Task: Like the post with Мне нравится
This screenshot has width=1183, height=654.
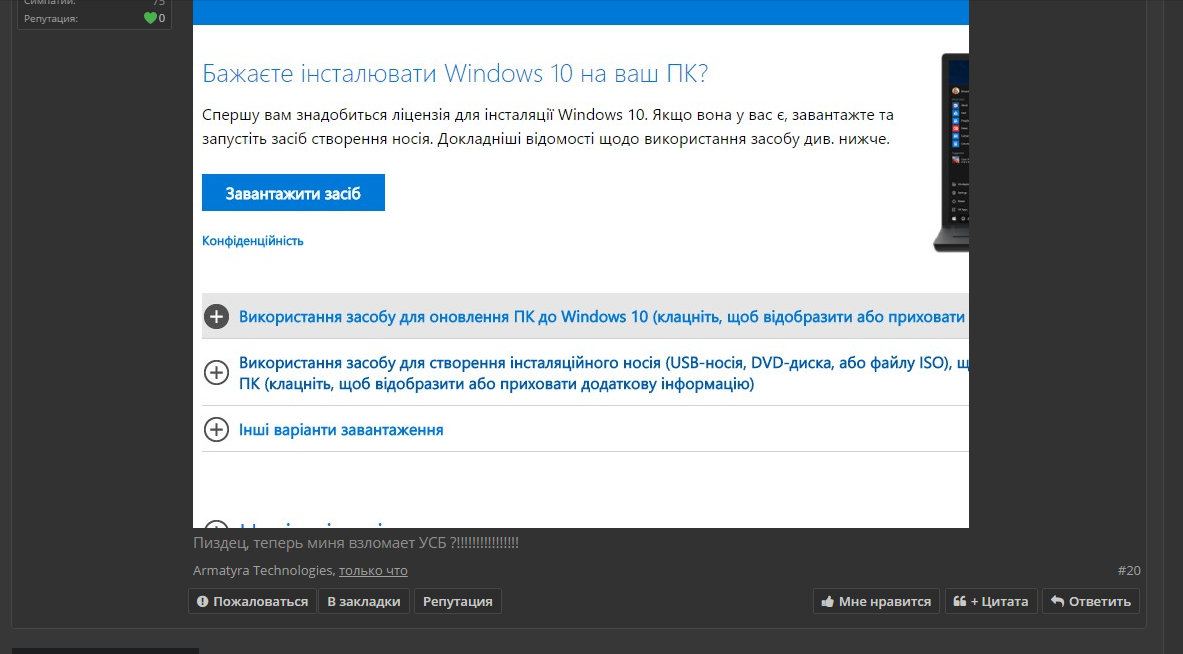Action: (876, 601)
